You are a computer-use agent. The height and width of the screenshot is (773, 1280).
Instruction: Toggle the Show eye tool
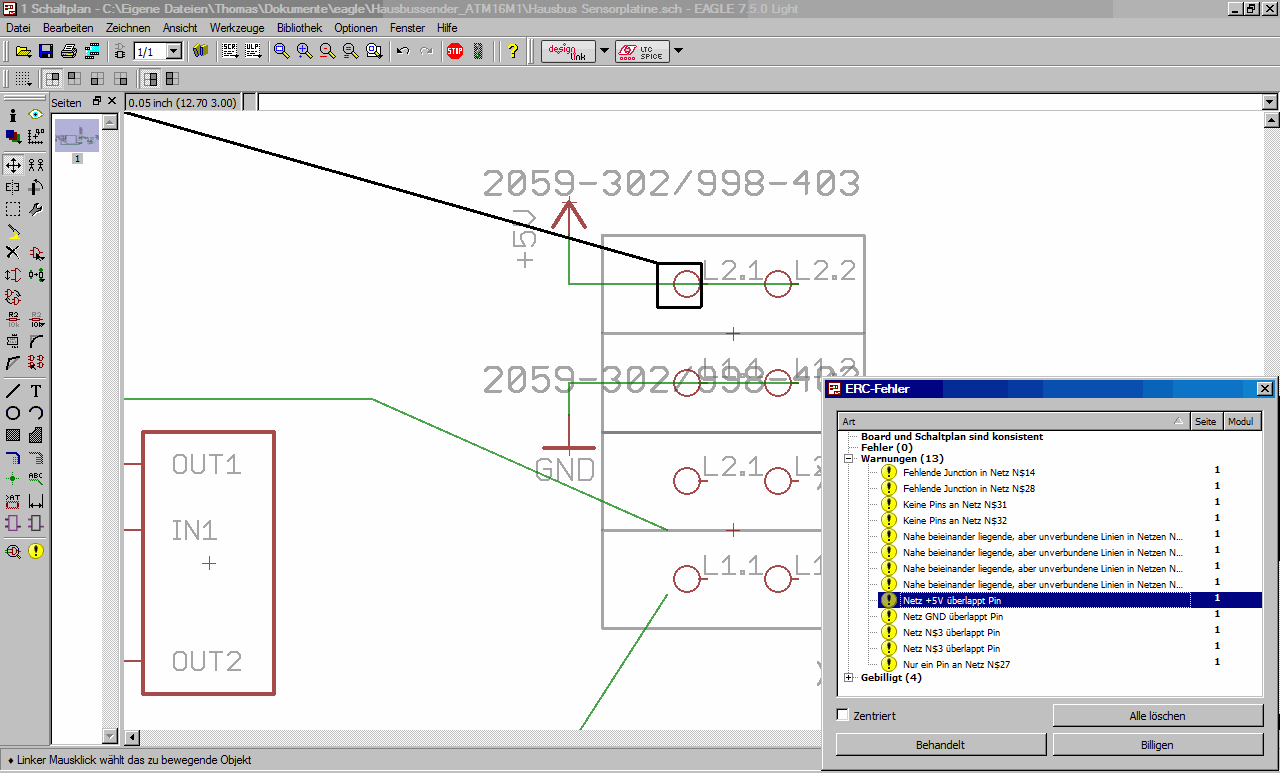[36, 115]
